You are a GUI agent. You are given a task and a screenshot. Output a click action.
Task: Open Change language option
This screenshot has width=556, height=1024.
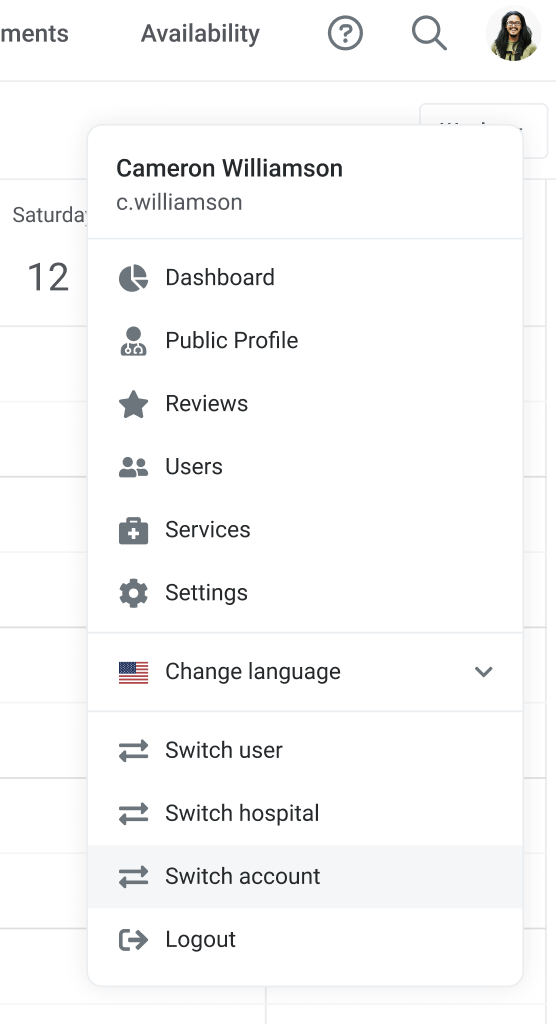pyautogui.click(x=305, y=672)
